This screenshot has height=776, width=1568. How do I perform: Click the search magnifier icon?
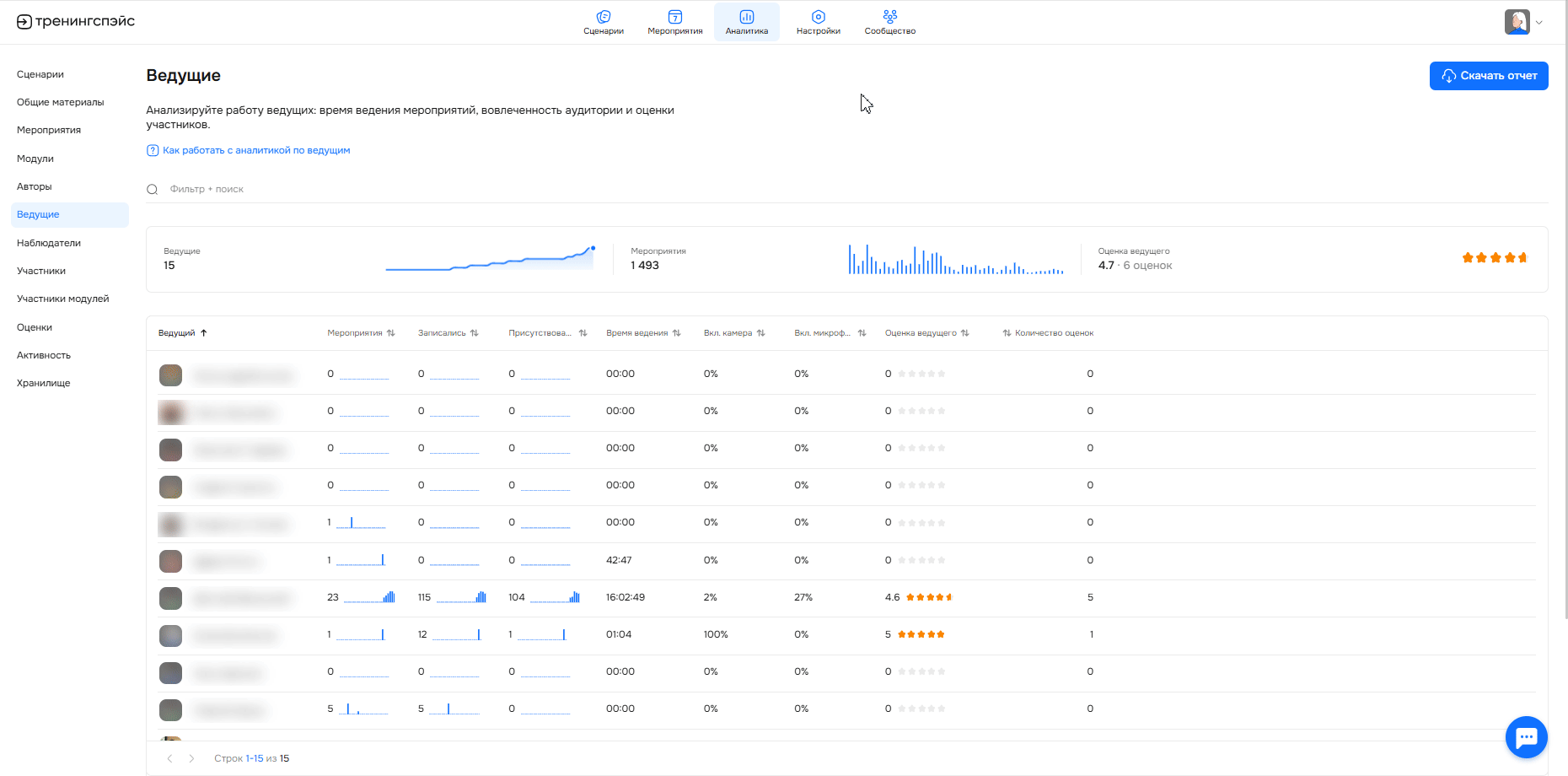[153, 190]
